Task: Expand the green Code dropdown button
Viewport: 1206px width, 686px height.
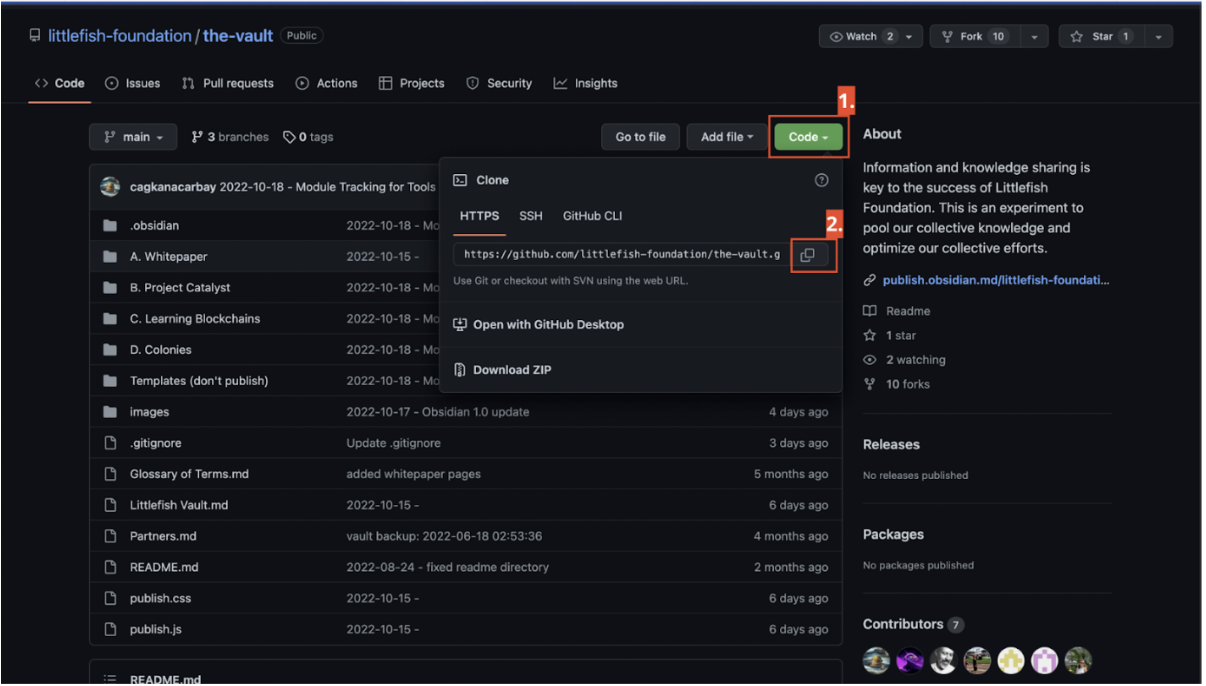Action: [808, 137]
